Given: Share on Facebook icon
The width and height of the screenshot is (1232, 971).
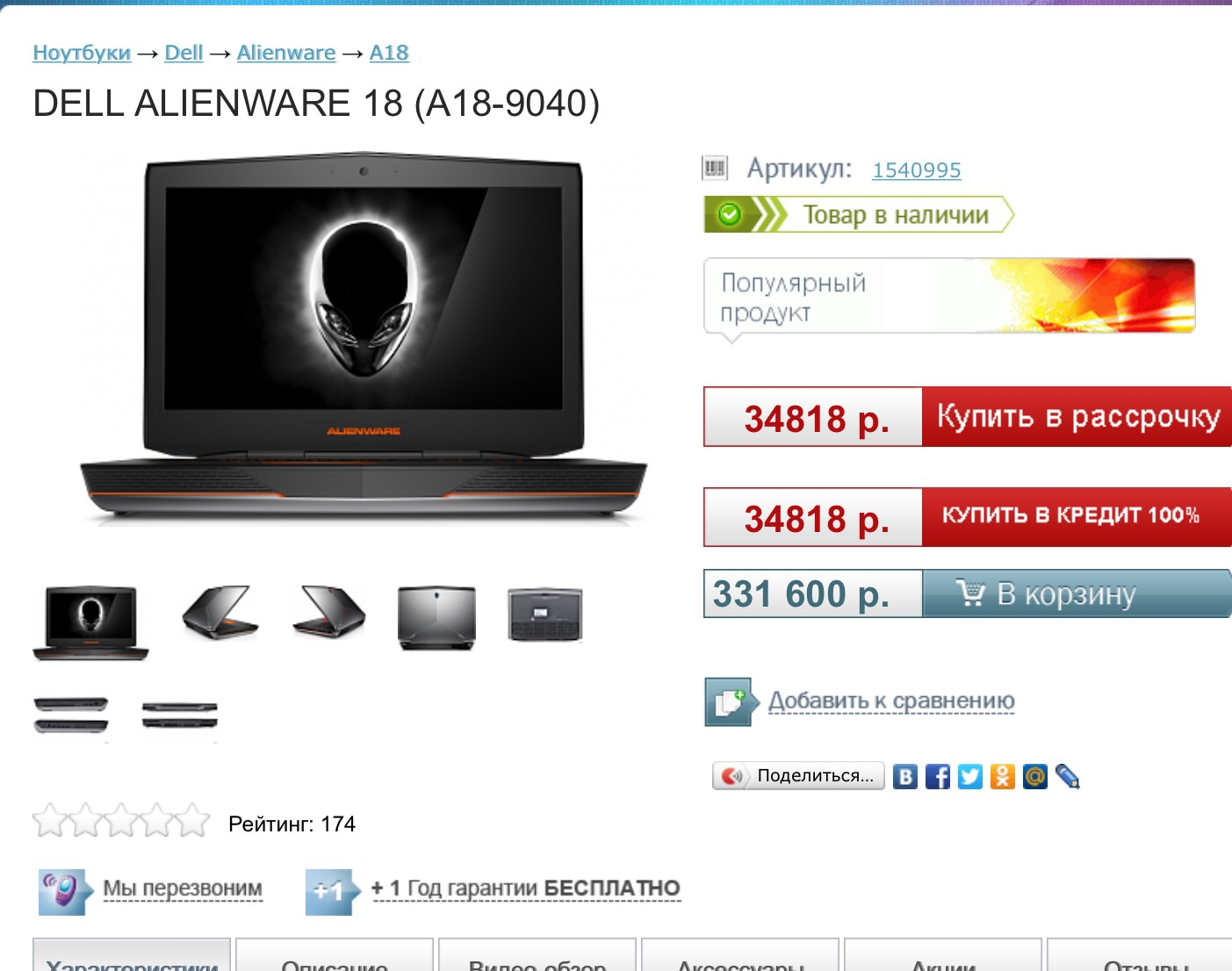Looking at the screenshot, I should coord(938,776).
